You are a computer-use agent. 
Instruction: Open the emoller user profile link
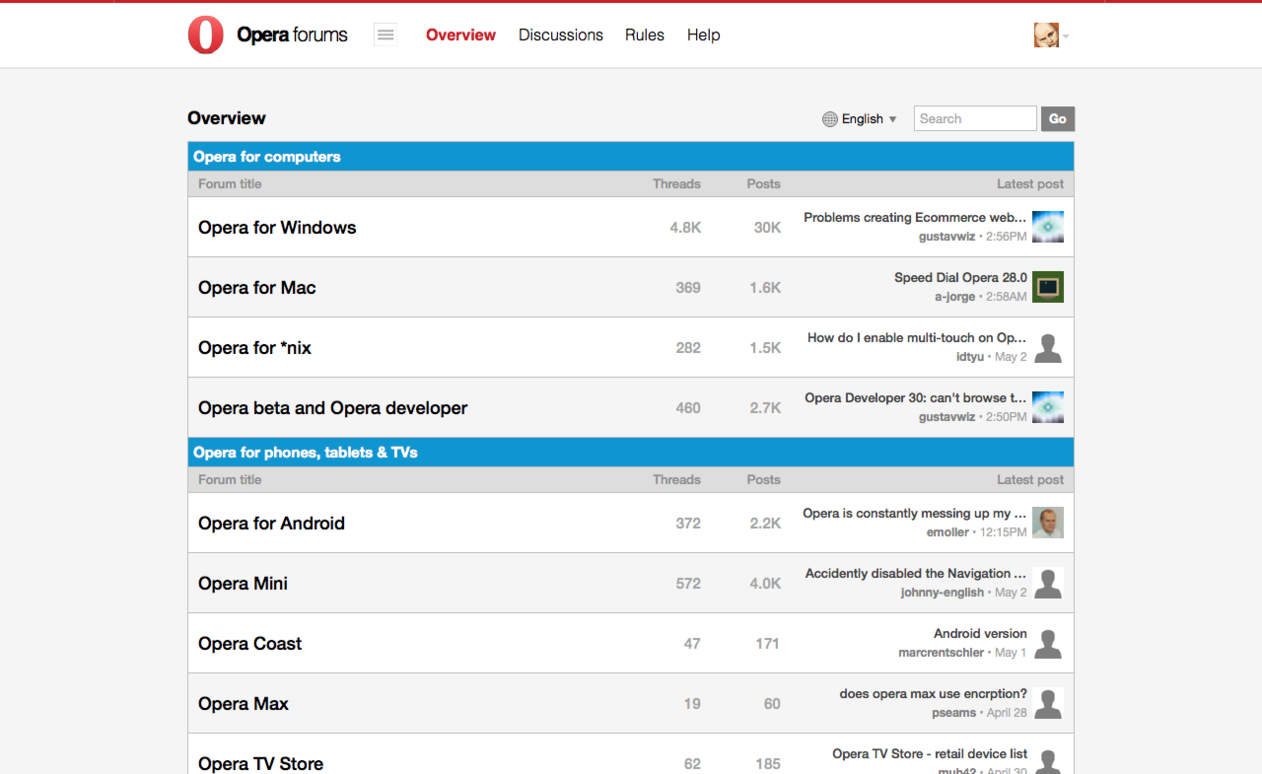(x=948, y=533)
